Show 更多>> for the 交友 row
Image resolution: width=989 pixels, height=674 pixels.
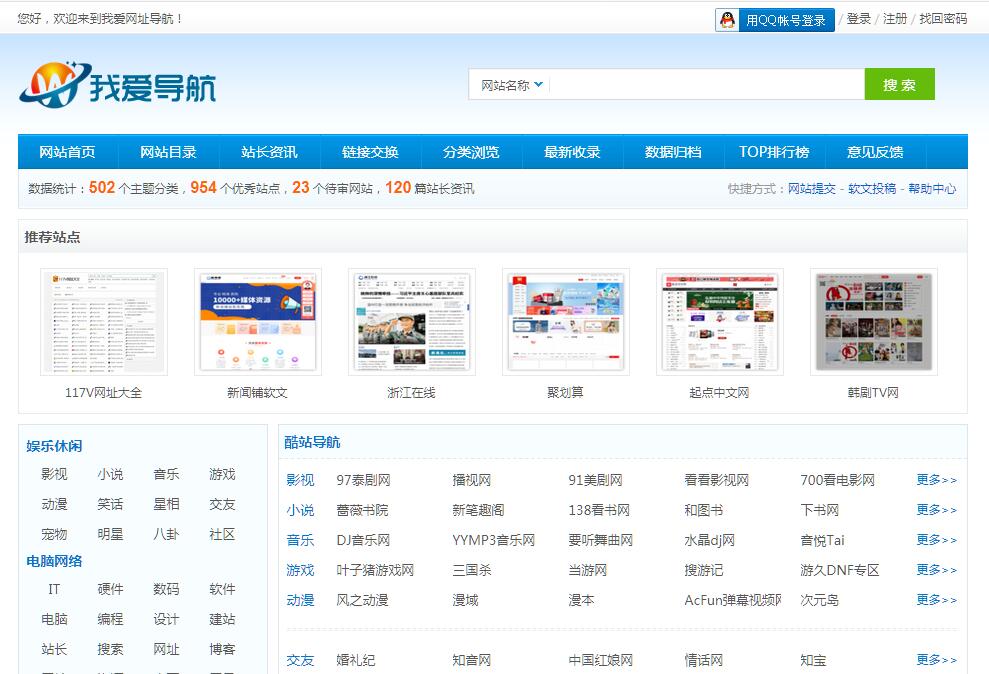click(x=936, y=660)
